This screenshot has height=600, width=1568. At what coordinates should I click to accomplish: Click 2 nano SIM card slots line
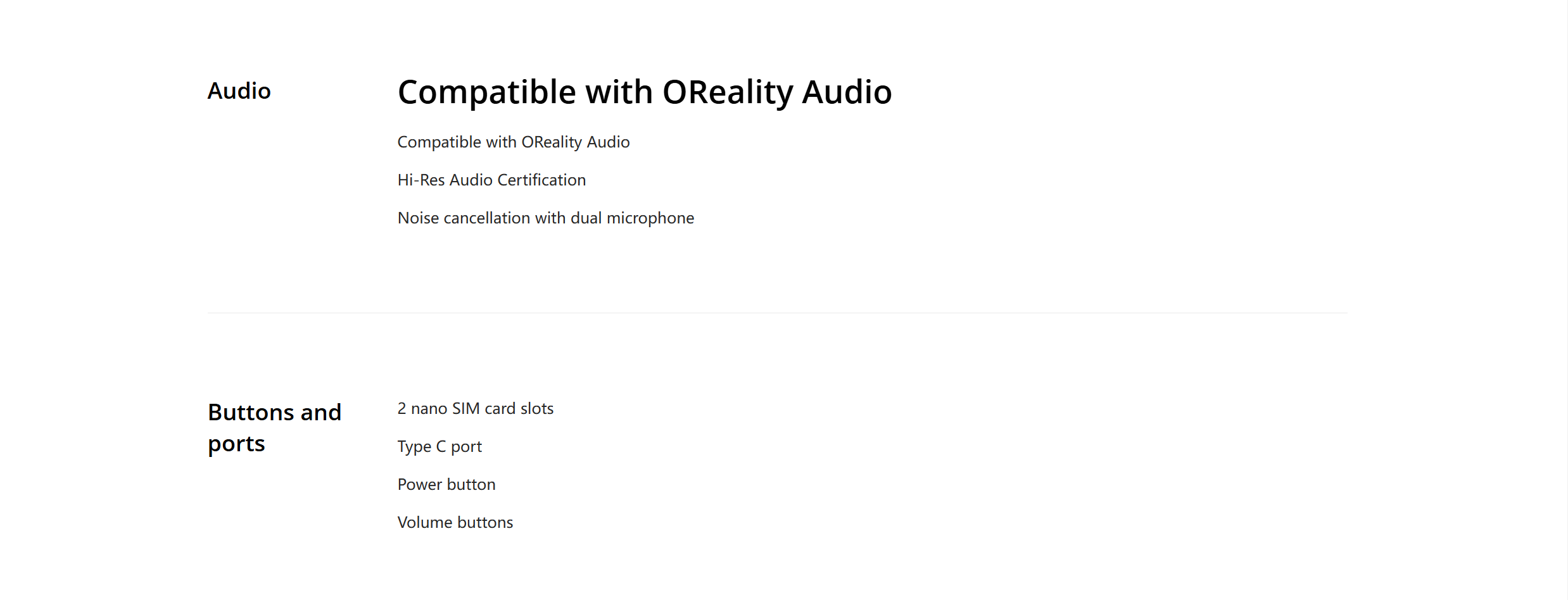click(x=476, y=409)
